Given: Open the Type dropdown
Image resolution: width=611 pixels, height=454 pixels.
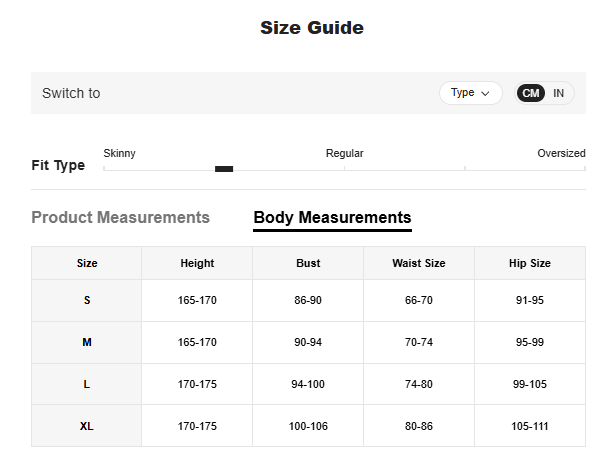Looking at the screenshot, I should pos(470,93).
